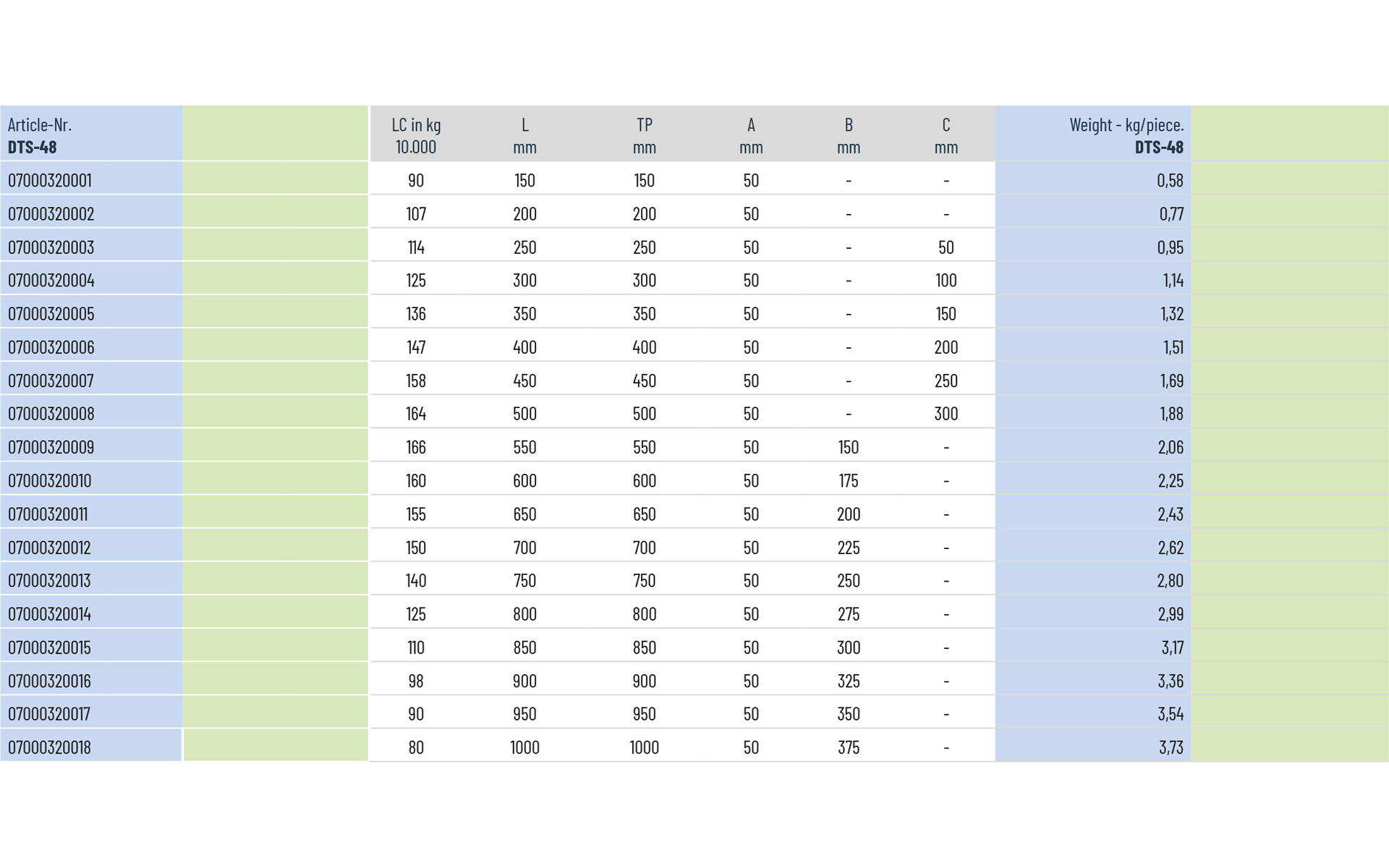Select article number 07000320012
The image size is (1389, 868).
(50, 548)
